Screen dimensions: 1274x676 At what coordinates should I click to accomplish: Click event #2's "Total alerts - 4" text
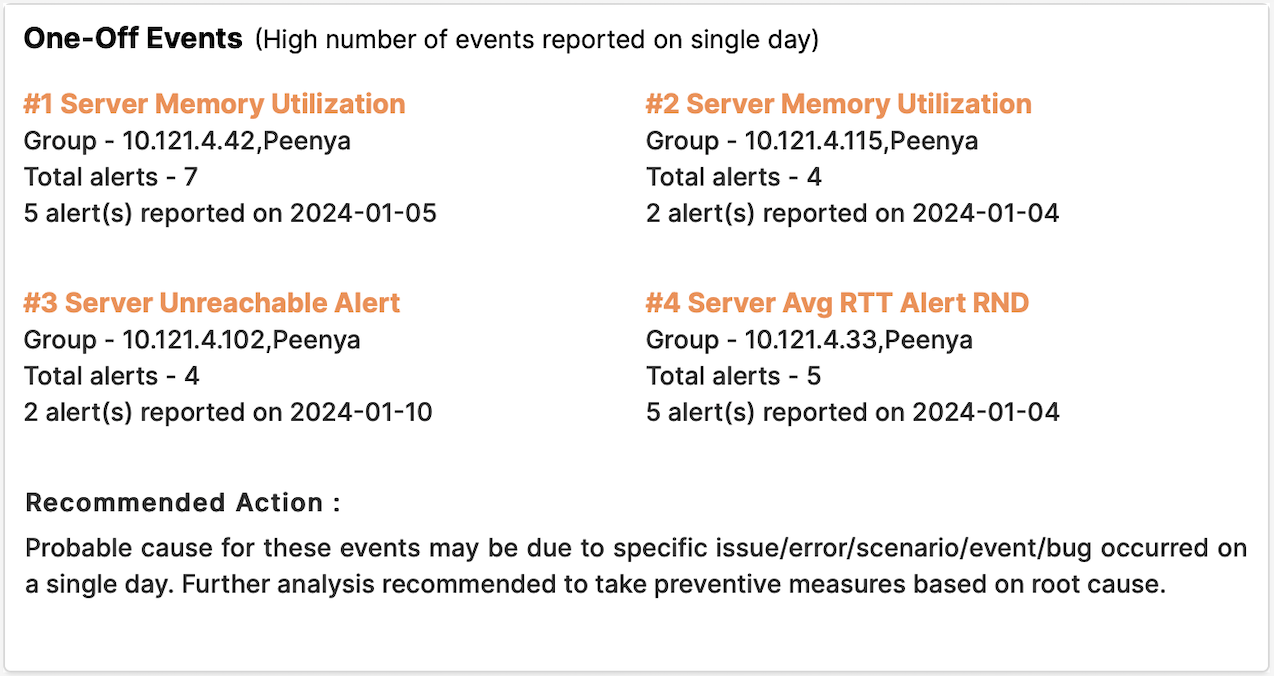point(734,177)
